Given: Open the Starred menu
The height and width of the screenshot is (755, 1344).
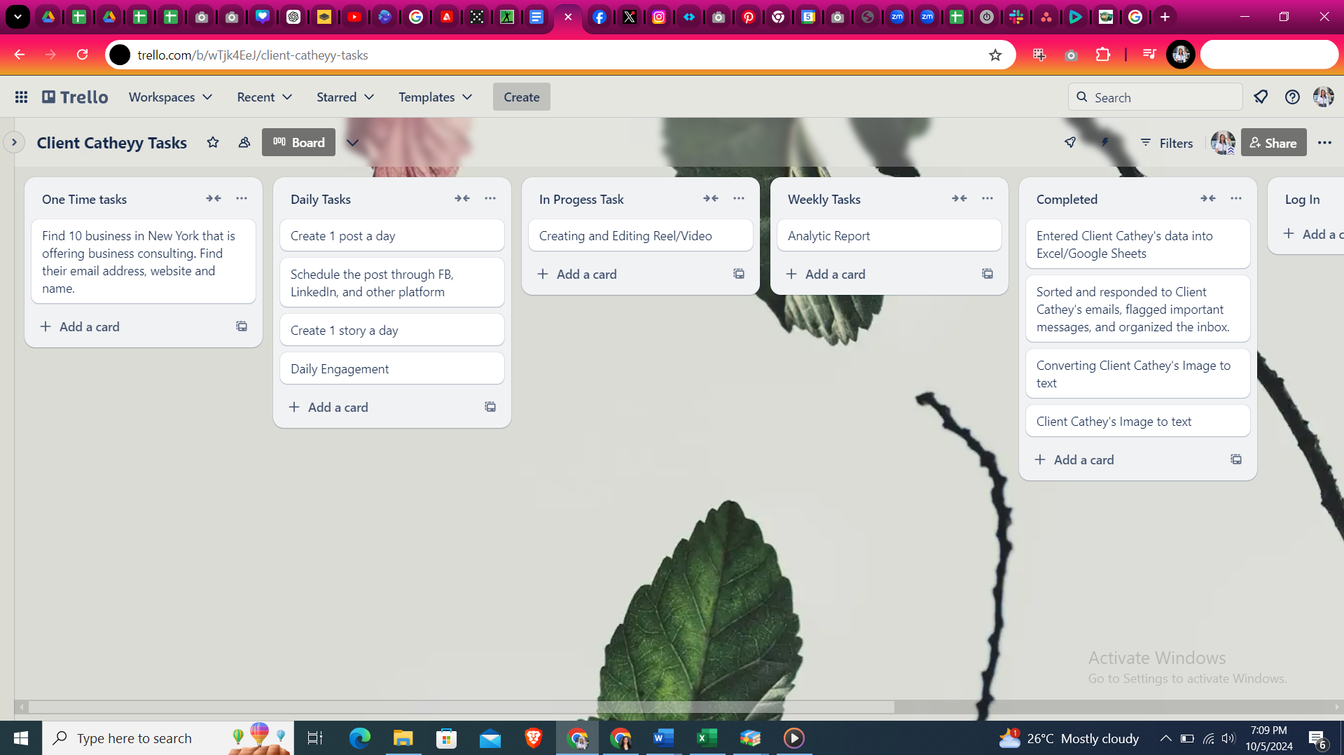Looking at the screenshot, I should coord(345,97).
